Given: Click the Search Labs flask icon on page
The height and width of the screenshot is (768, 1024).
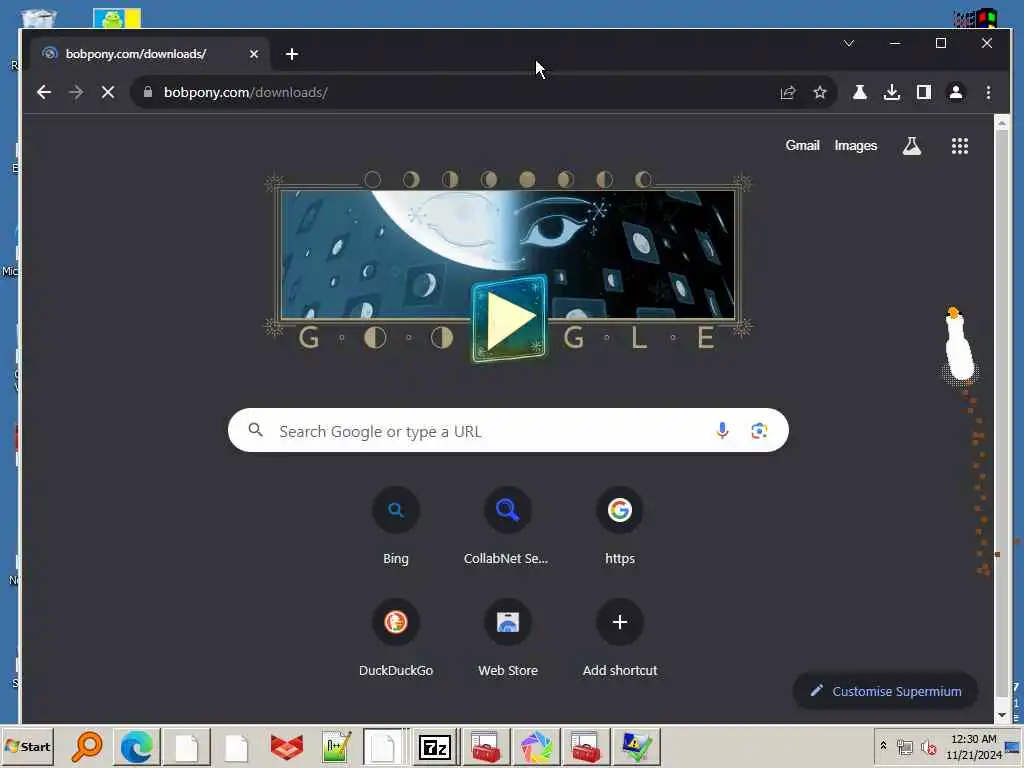Looking at the screenshot, I should tap(912, 146).
